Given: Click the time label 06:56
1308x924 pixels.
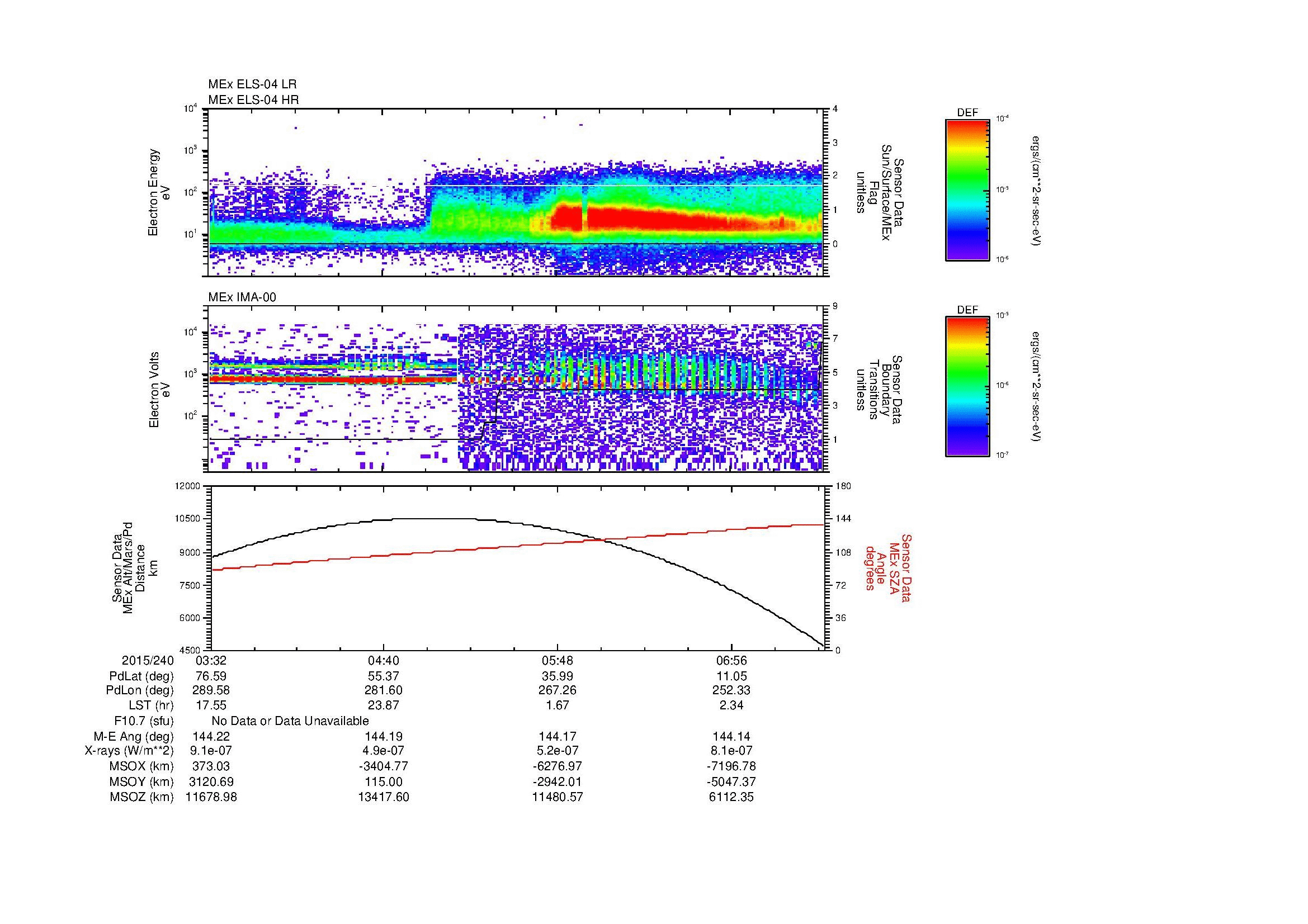Looking at the screenshot, I should (x=732, y=661).
